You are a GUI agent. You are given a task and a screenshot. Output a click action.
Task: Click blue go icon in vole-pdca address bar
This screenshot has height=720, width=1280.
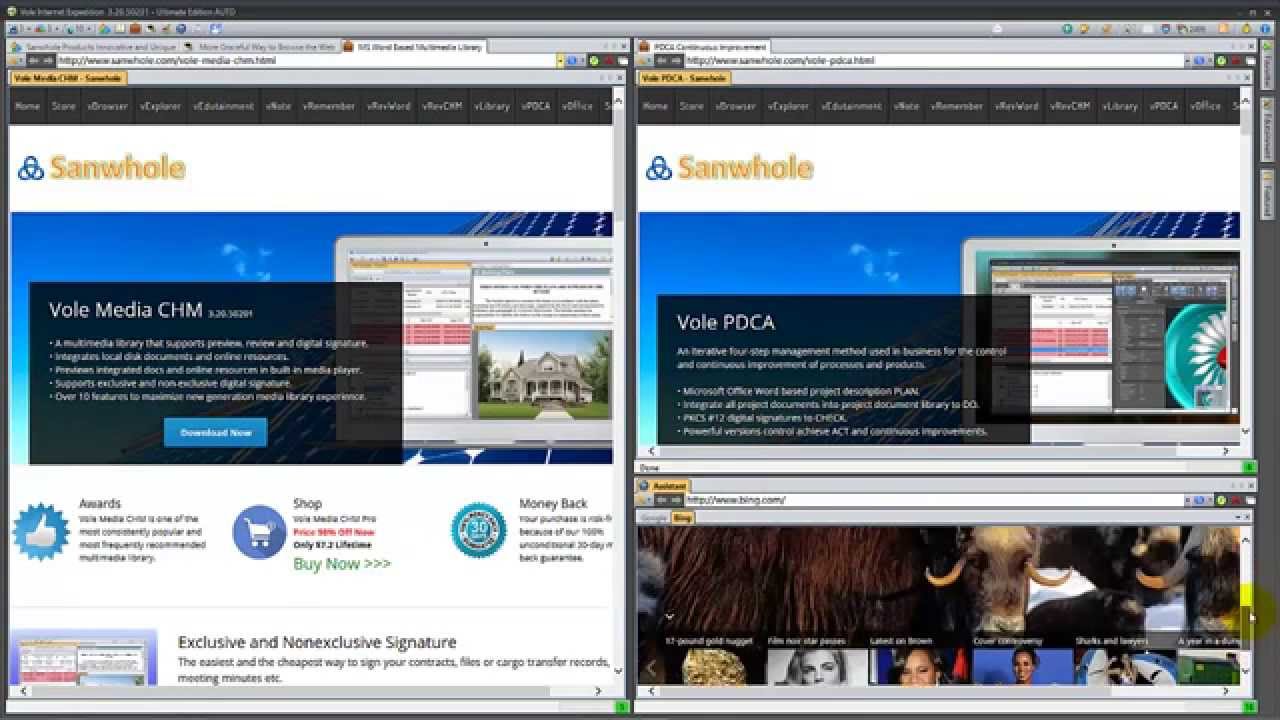(1201, 61)
